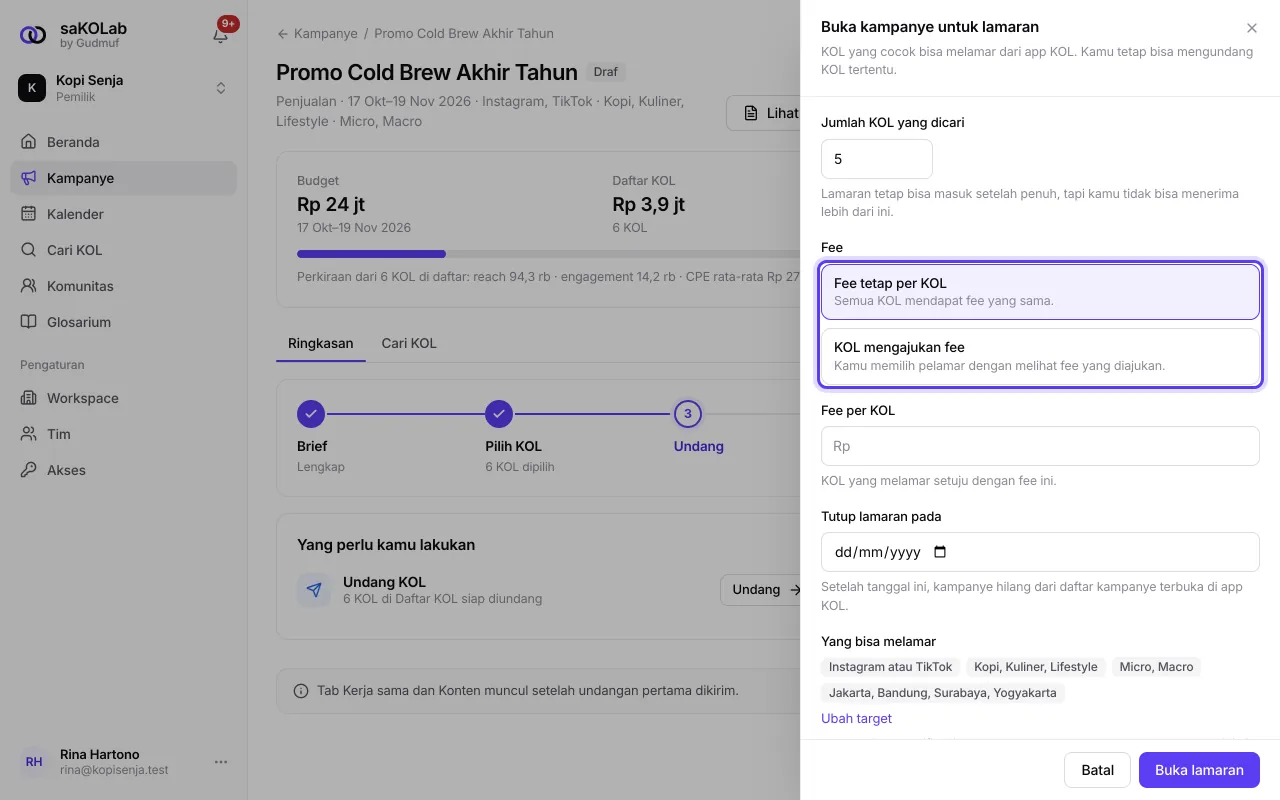Click the Undang button with arrow
This screenshot has height=800, width=1280.
click(762, 590)
